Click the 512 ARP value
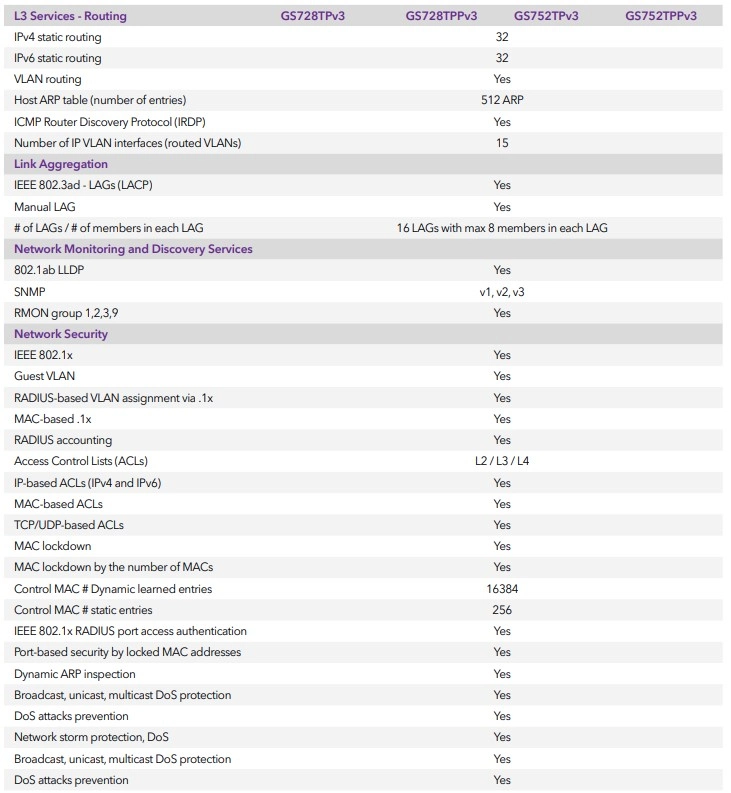731x793 pixels. tap(502, 100)
